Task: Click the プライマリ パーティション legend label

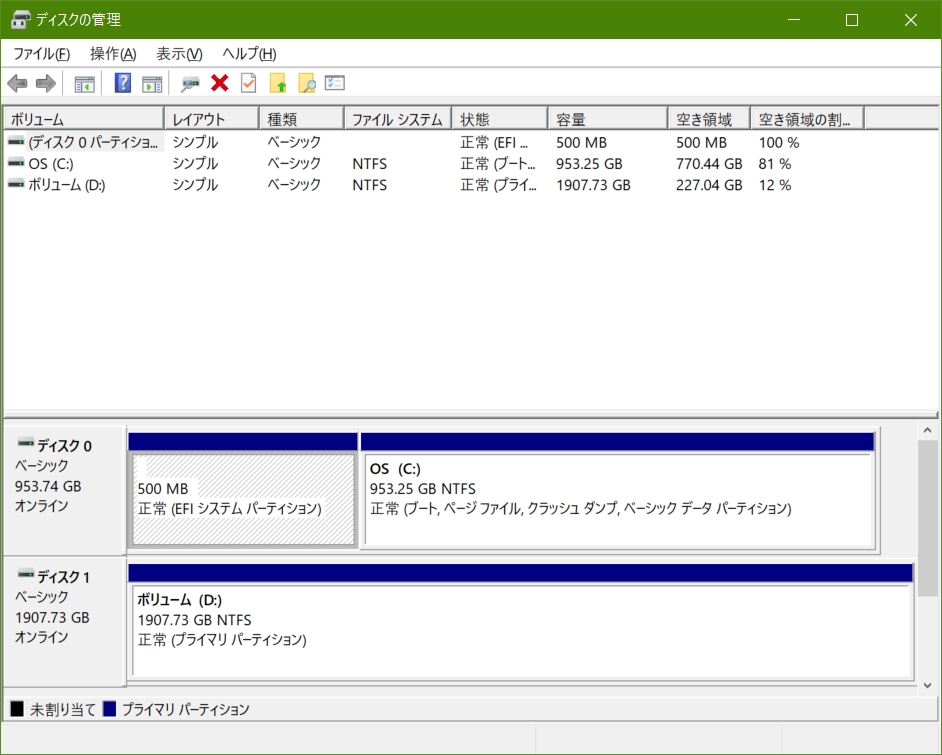Action: click(x=186, y=709)
